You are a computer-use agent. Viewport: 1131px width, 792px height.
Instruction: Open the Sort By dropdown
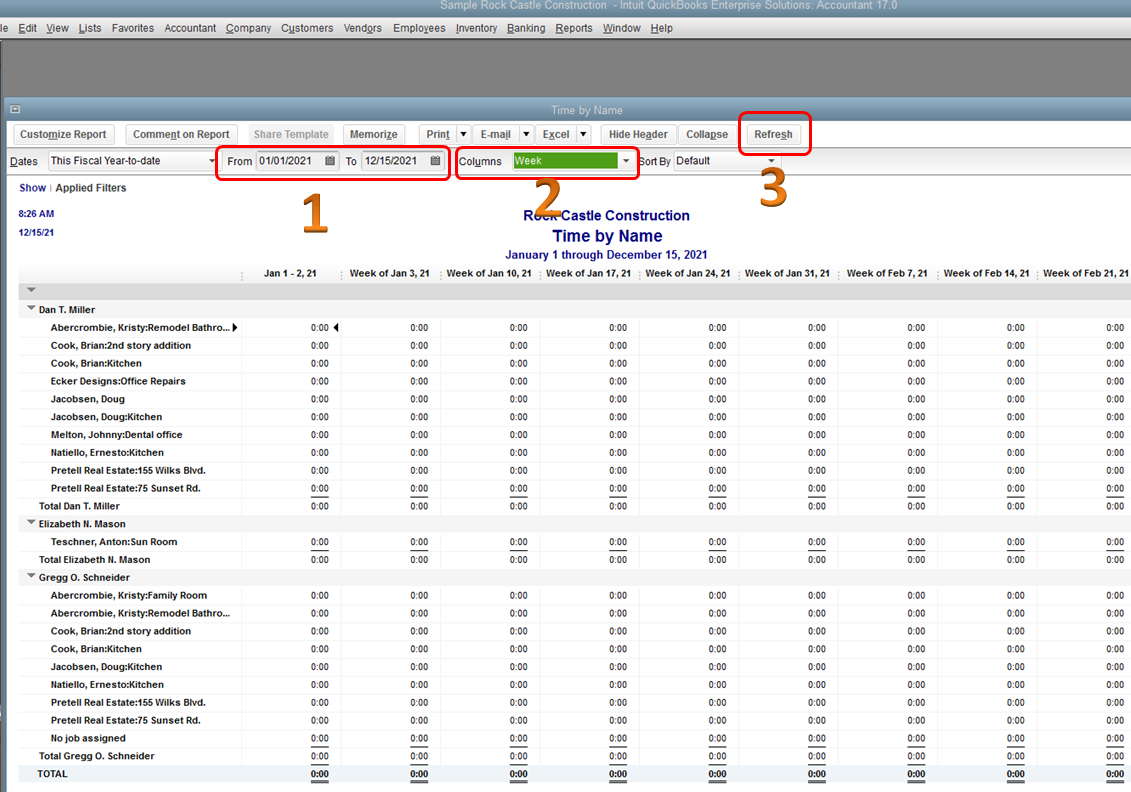[x=771, y=161]
